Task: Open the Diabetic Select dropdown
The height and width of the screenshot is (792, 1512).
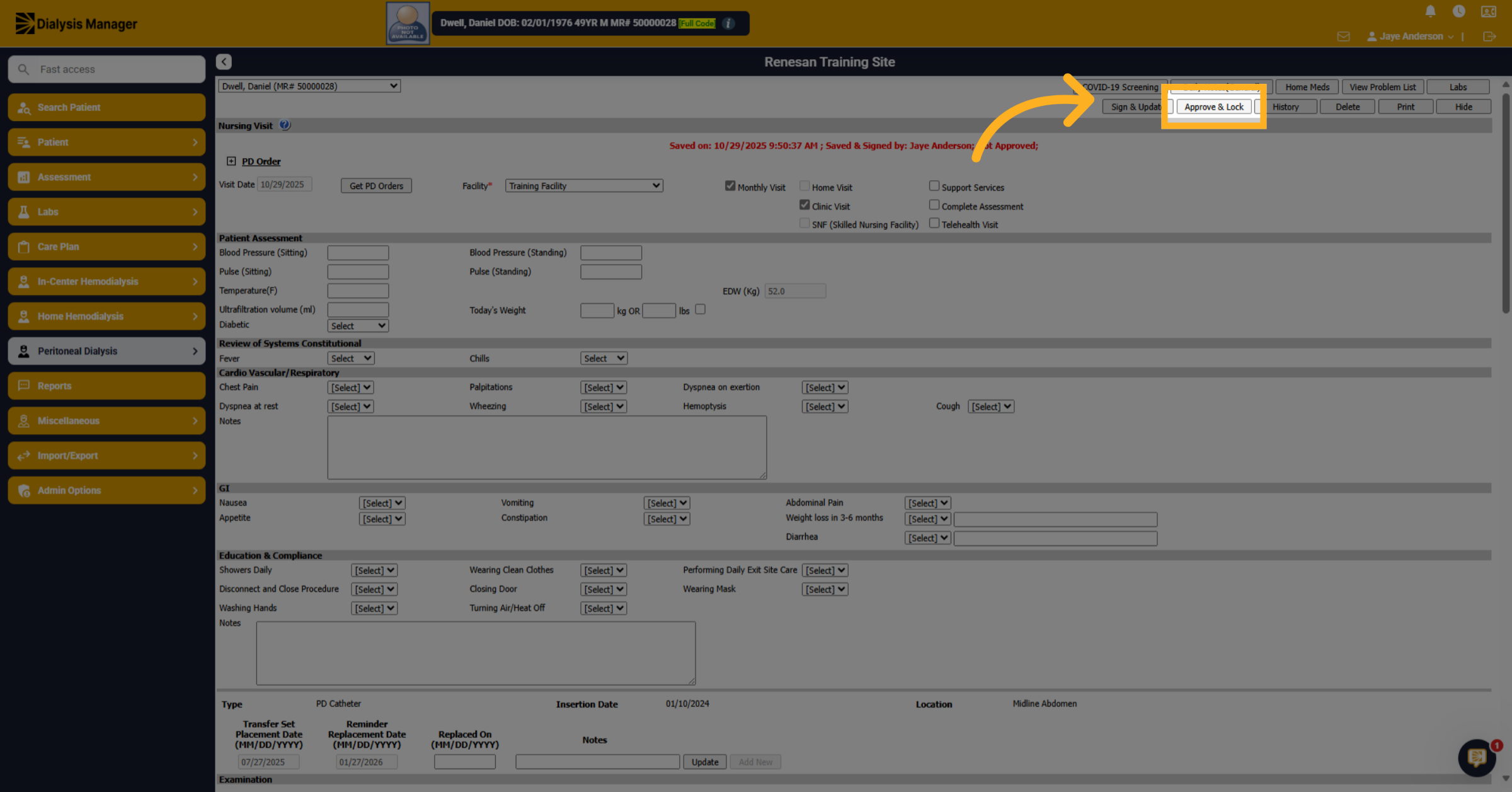Action: click(x=357, y=326)
